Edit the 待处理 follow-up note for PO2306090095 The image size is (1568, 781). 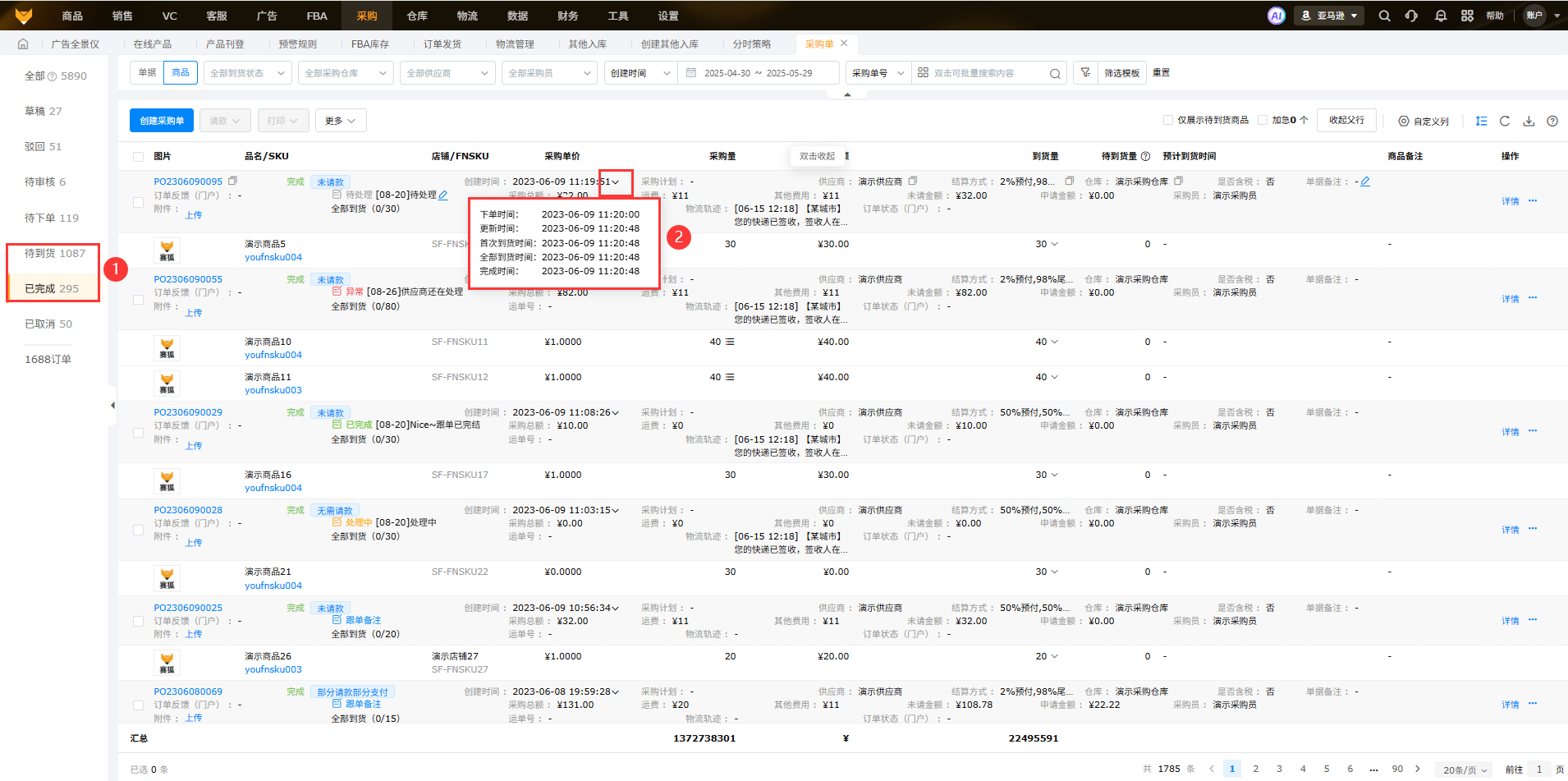click(x=443, y=195)
